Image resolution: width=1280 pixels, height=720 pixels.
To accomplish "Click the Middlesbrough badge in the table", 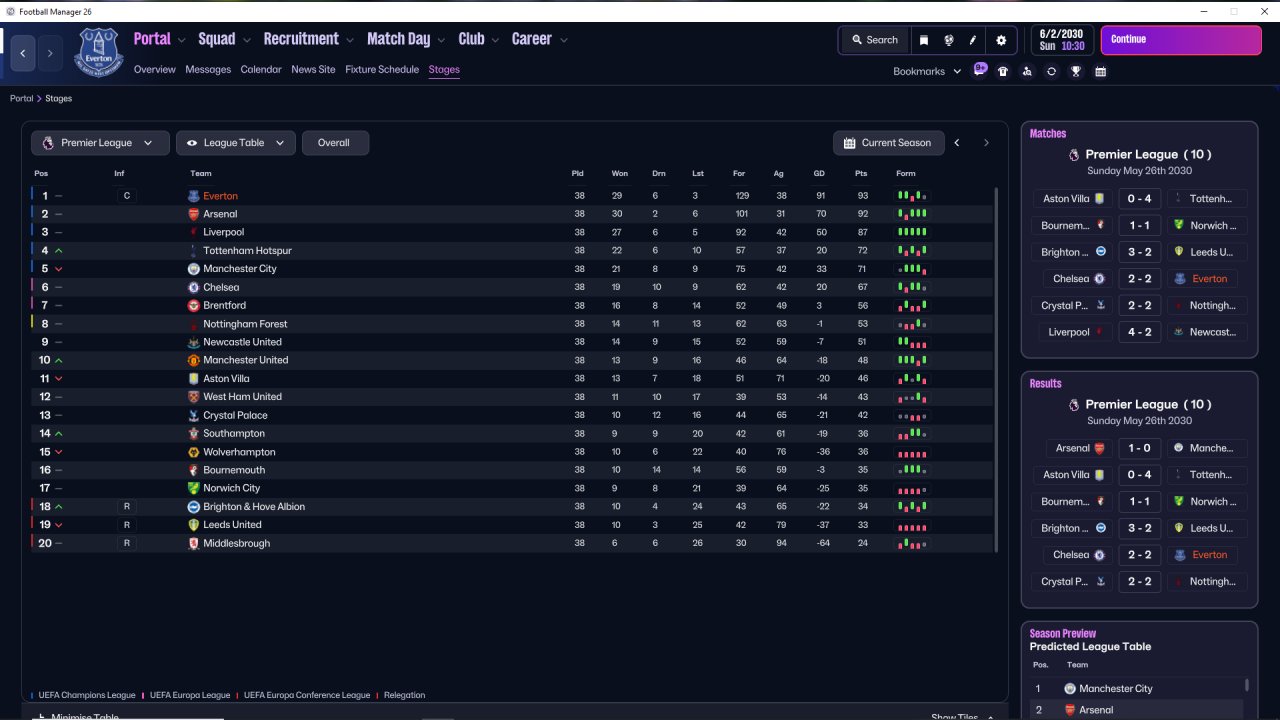I will click(x=194, y=543).
